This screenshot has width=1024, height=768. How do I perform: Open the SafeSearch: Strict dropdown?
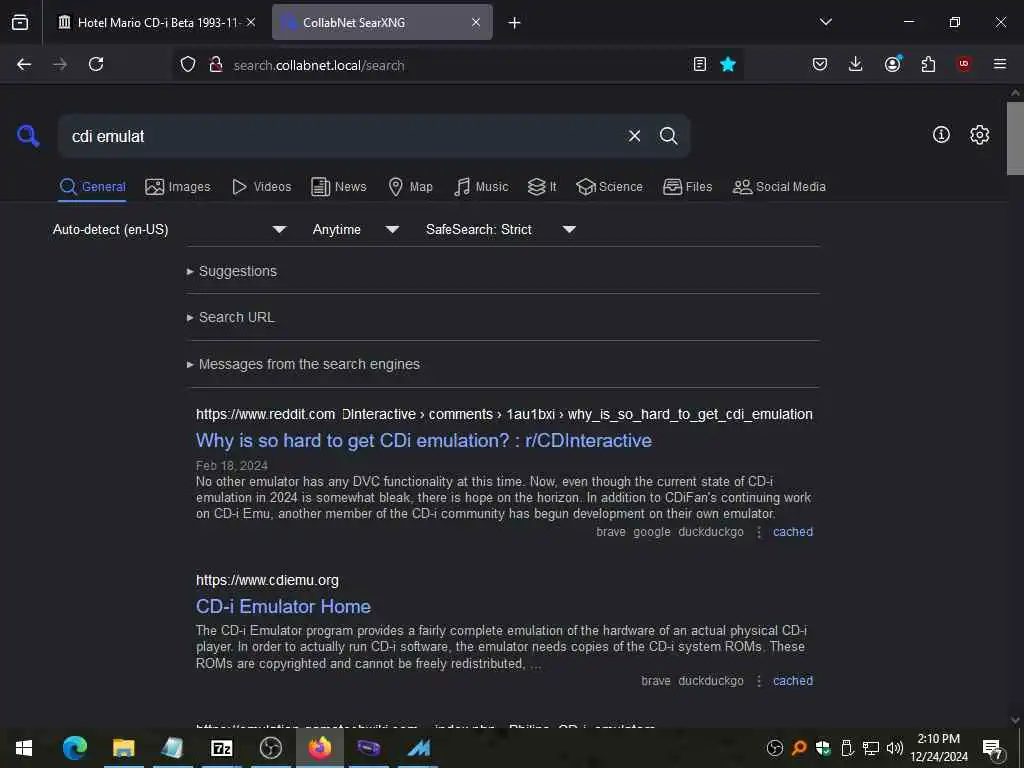501,229
